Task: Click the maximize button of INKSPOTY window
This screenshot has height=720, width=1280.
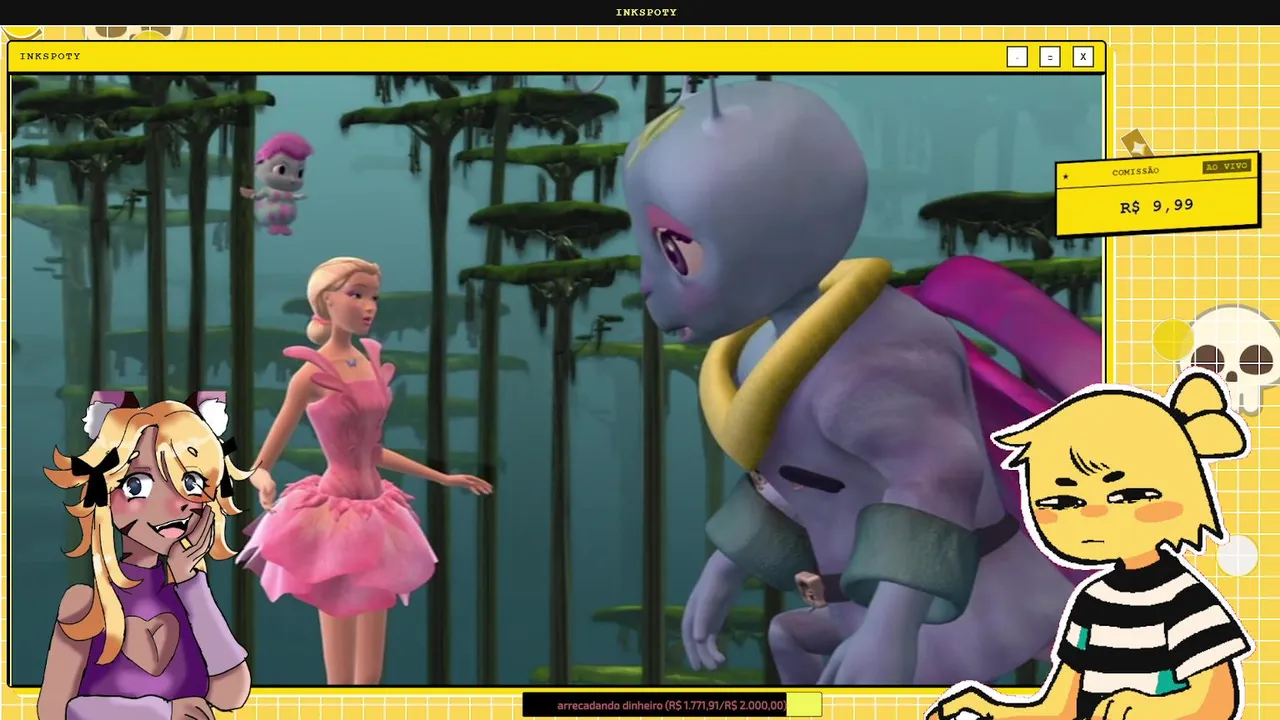Action: click(x=1050, y=57)
